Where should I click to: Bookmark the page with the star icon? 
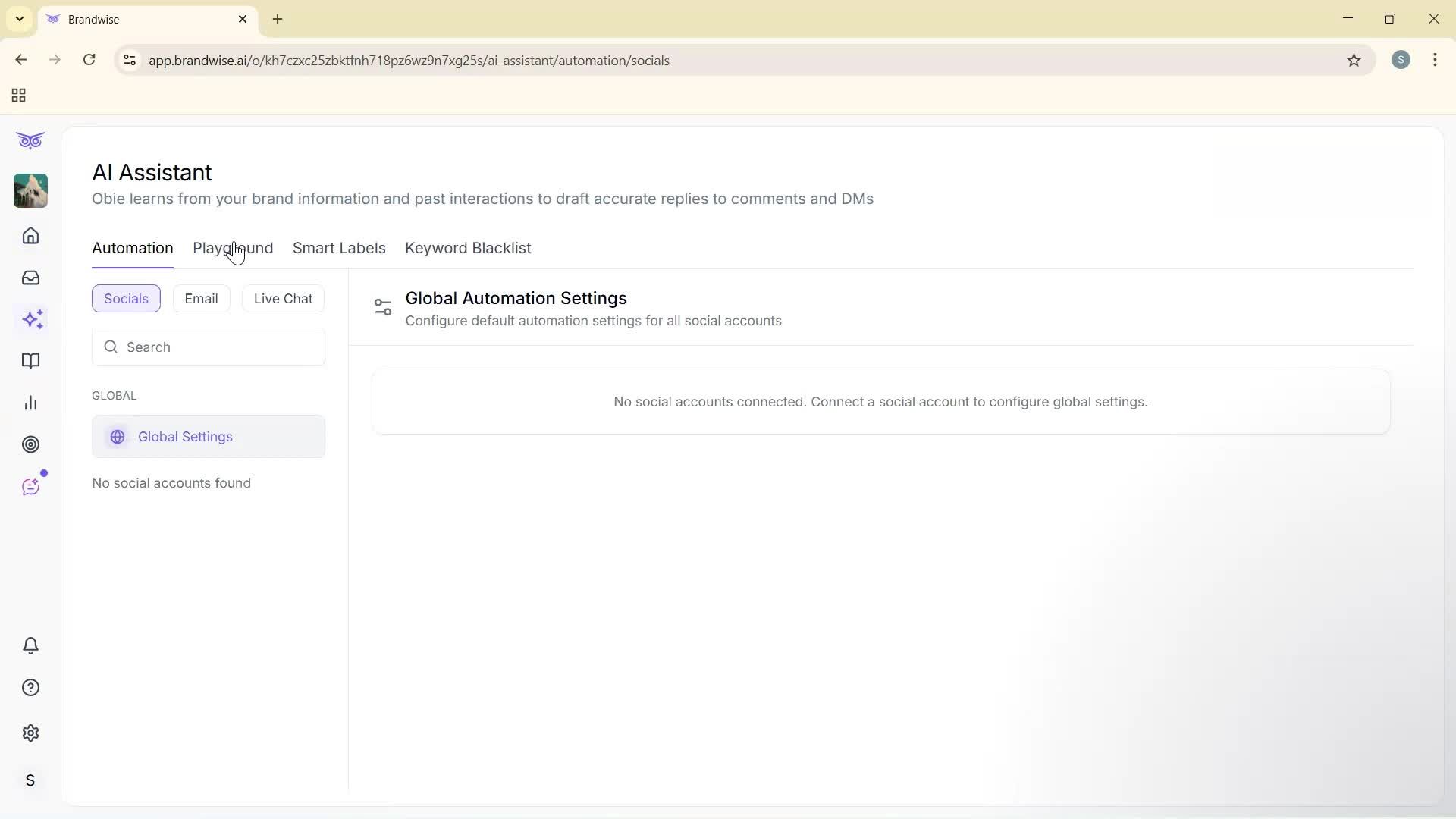coord(1355,60)
